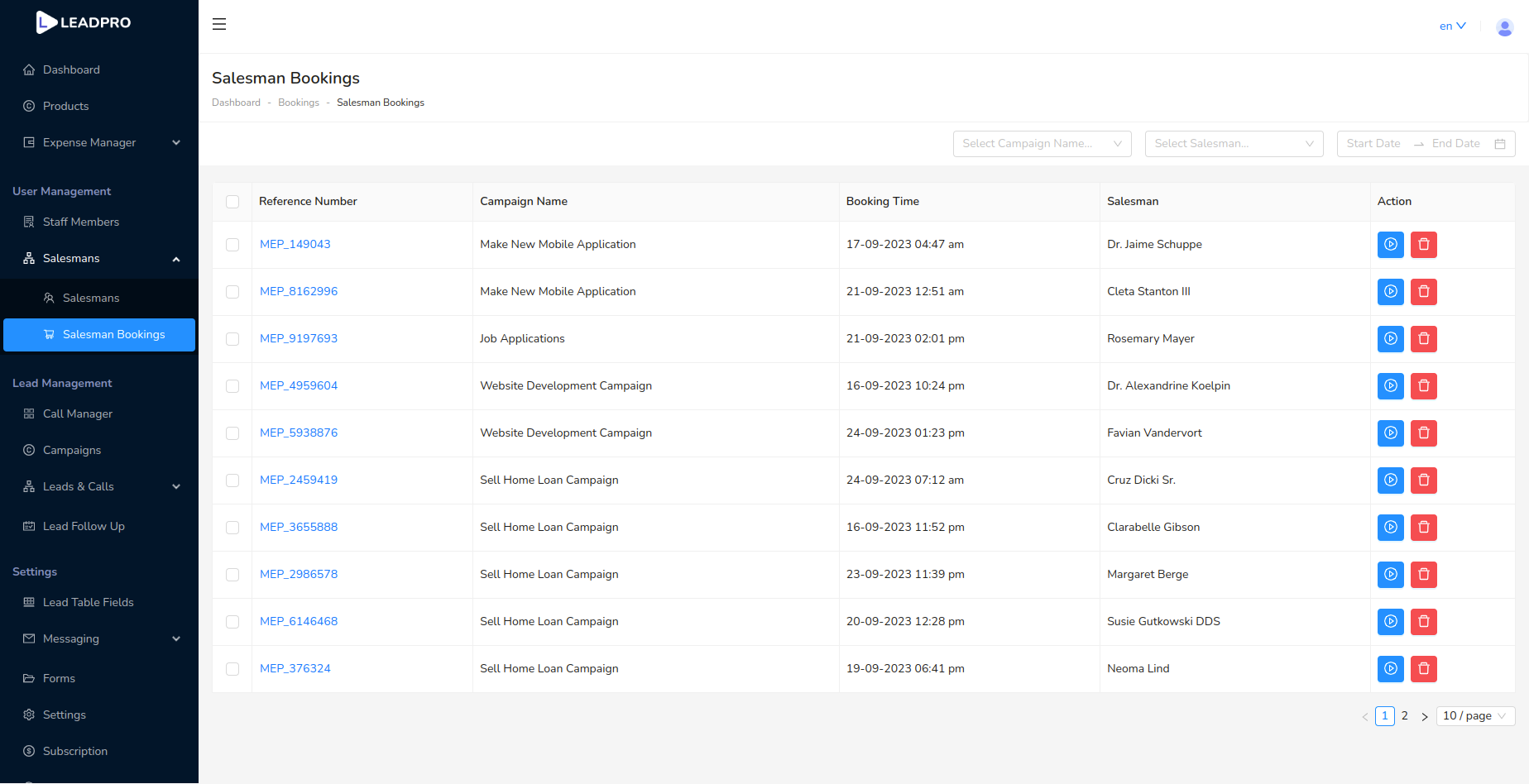1529x784 pixels.
Task: Check the select-all checkbox in table header
Action: point(232,201)
